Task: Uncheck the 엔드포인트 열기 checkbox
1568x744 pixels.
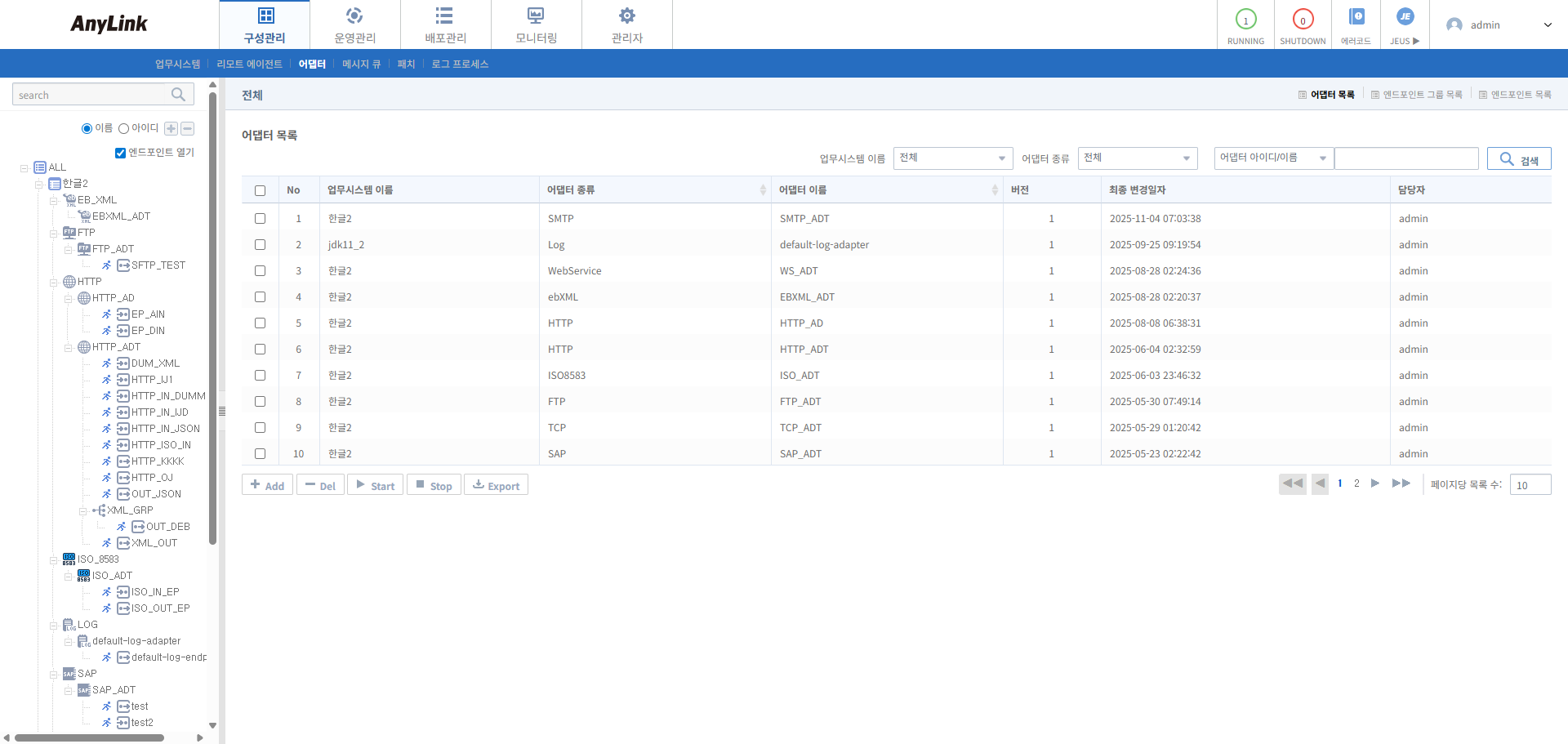Action: pyautogui.click(x=120, y=153)
